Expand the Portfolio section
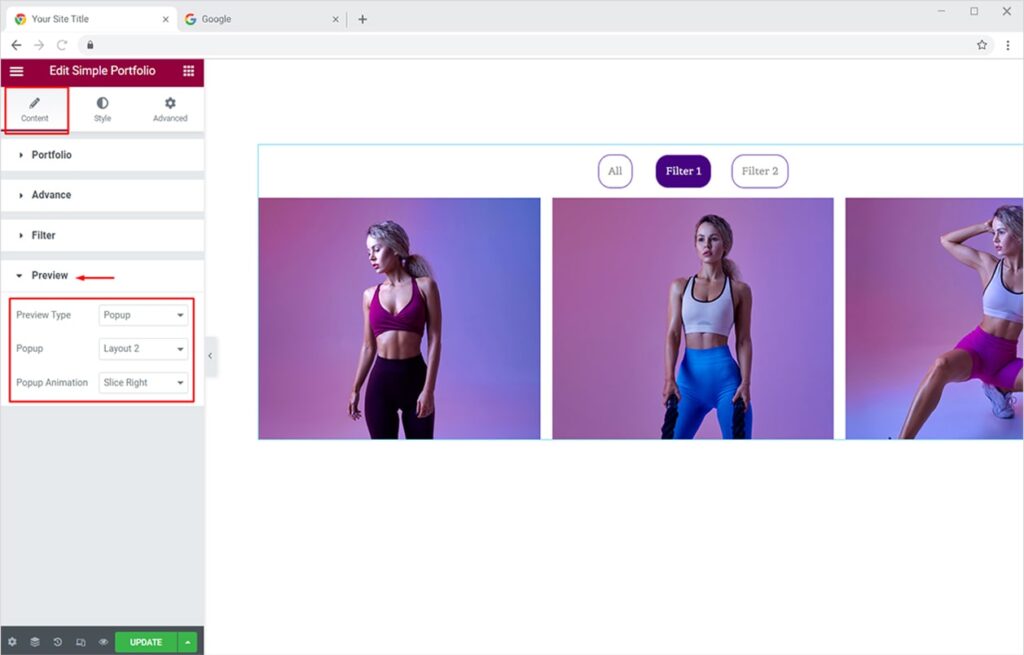 click(51, 155)
